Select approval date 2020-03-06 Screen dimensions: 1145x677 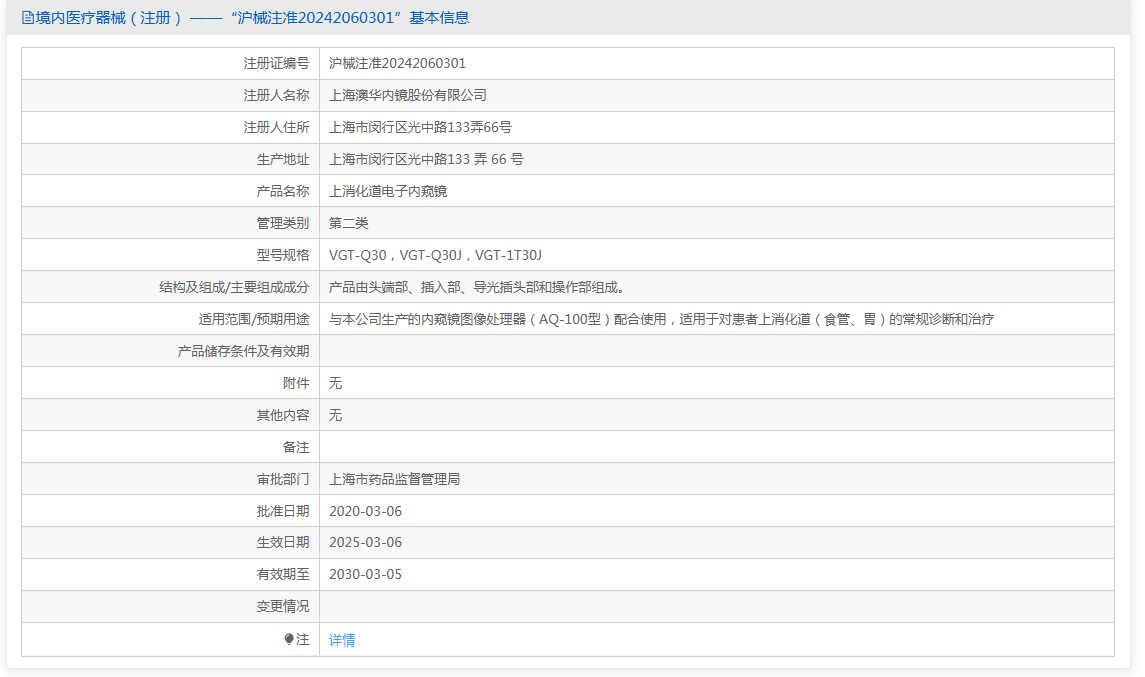[x=365, y=511]
